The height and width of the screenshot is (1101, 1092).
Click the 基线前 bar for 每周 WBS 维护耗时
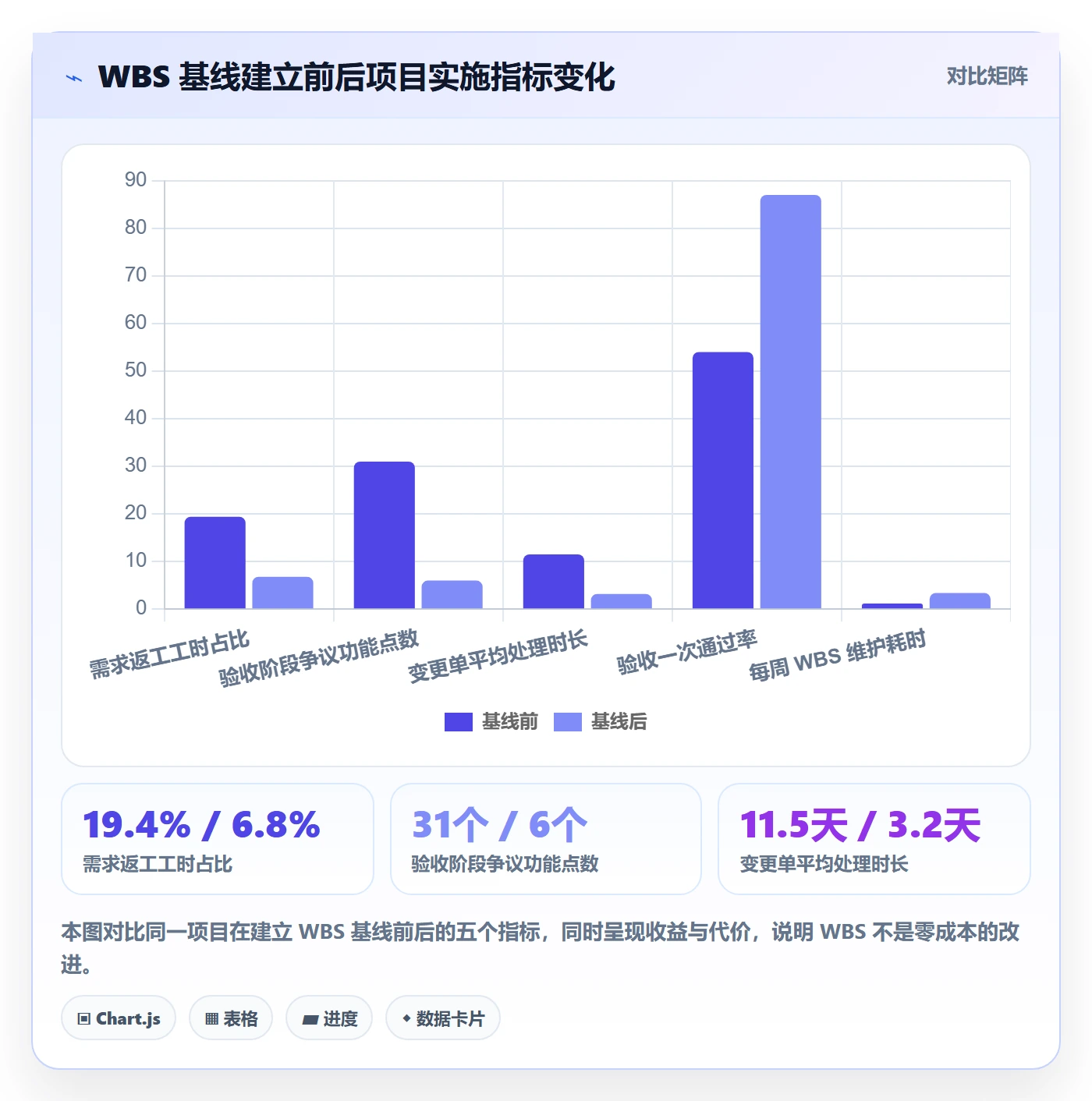[892, 606]
